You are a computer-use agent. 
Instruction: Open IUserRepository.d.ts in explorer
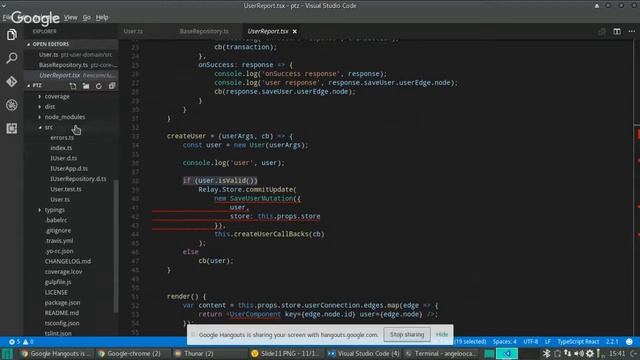click(78, 179)
